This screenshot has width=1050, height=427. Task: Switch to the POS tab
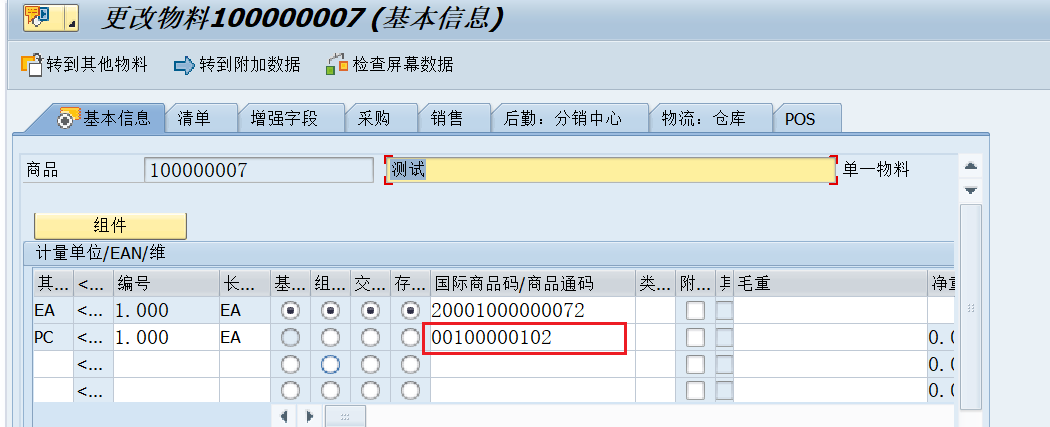click(x=808, y=118)
